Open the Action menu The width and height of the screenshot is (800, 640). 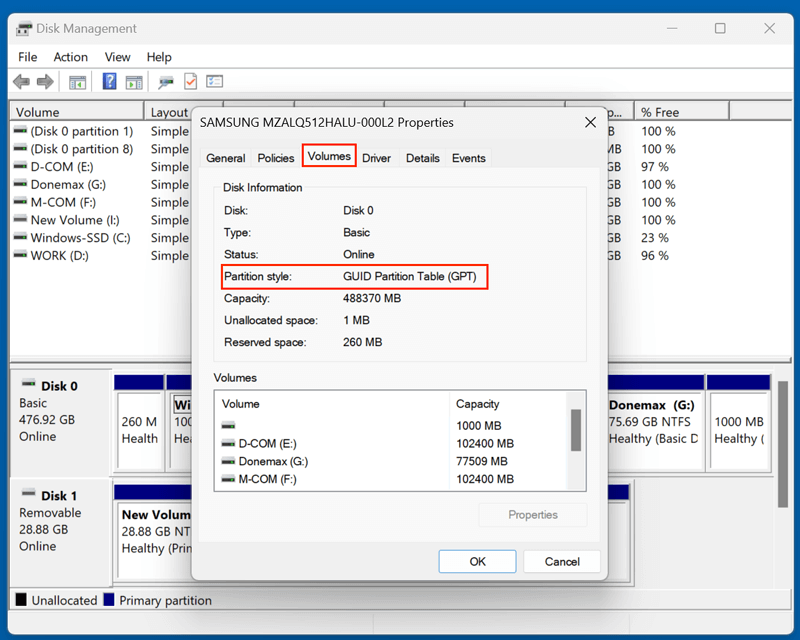[x=71, y=57]
